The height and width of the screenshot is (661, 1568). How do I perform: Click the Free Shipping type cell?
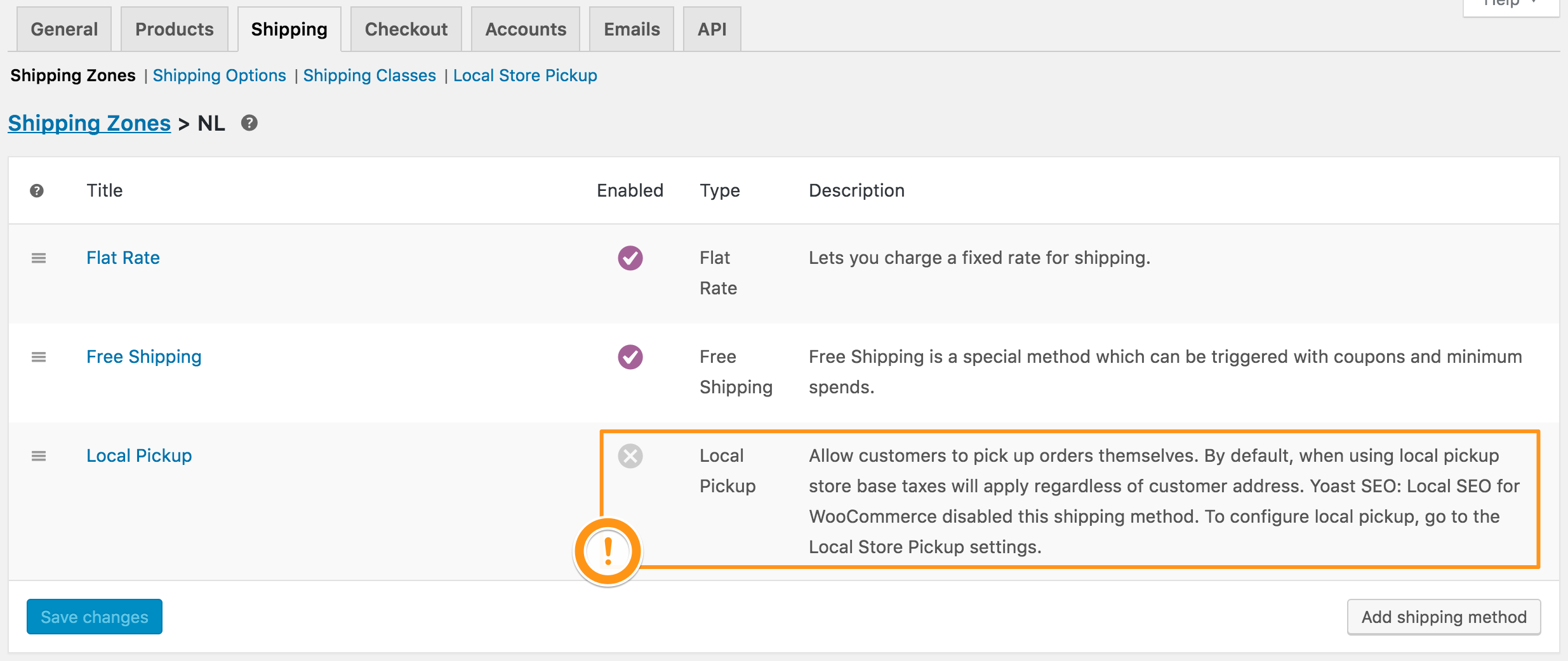736,372
